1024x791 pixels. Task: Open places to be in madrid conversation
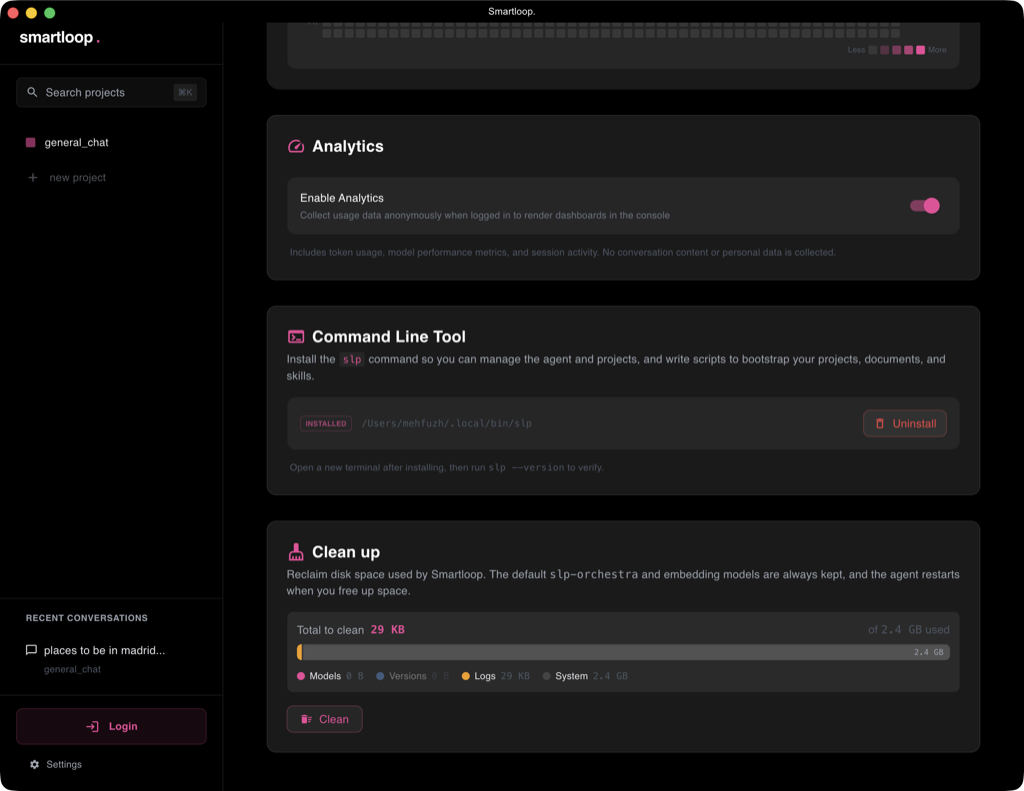104,651
